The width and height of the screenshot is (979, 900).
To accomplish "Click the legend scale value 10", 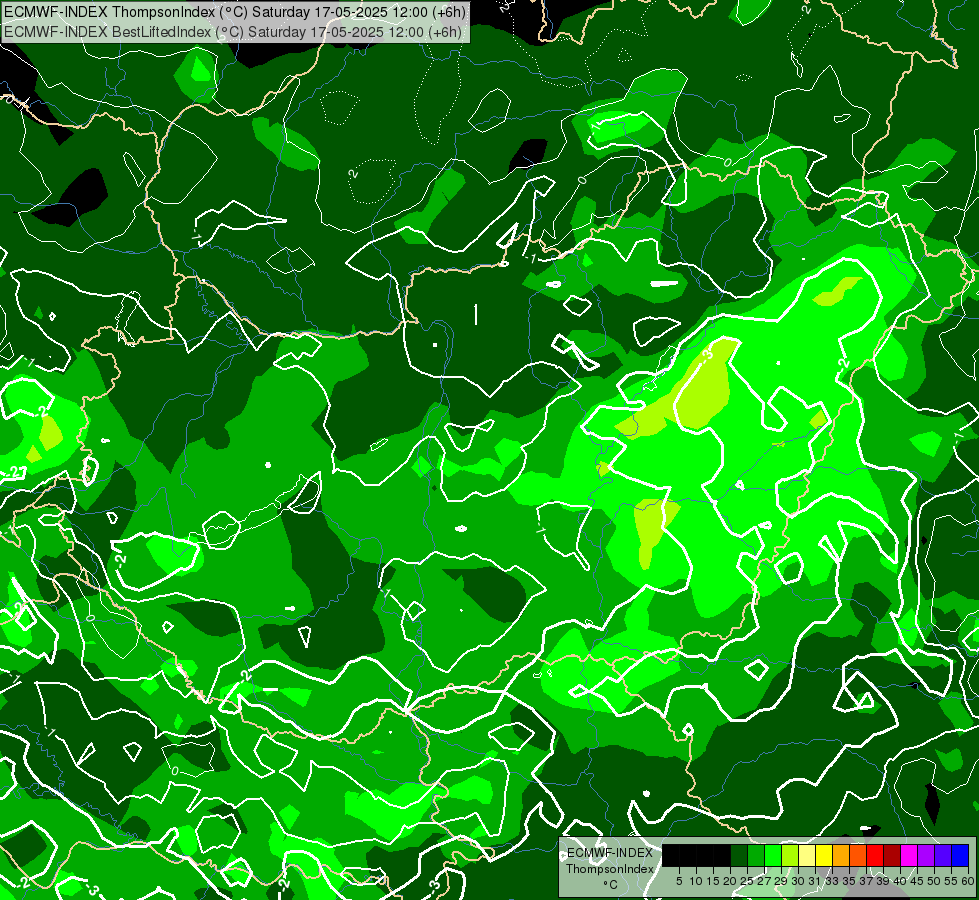I will (x=696, y=881).
